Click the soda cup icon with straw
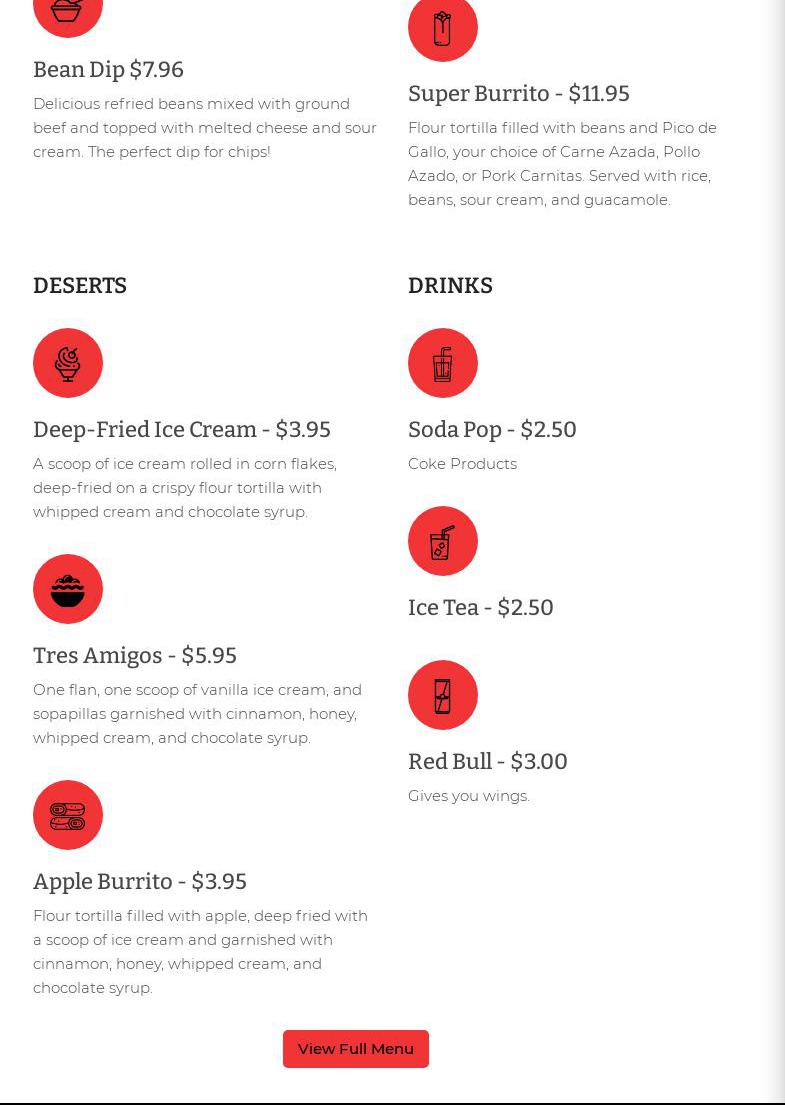 pyautogui.click(x=442, y=363)
